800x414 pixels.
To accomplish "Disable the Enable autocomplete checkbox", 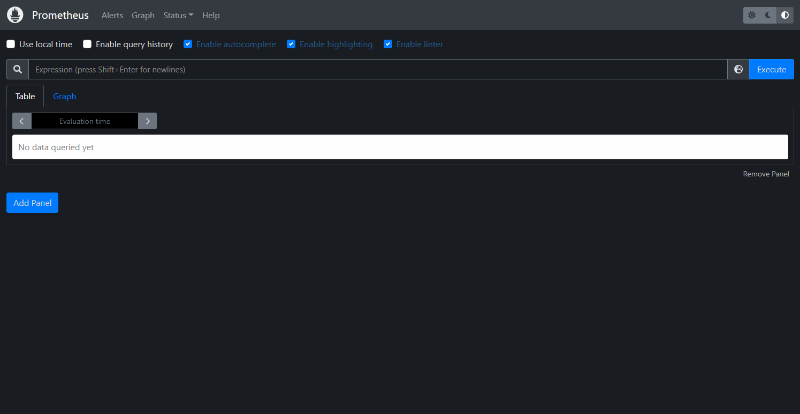I will pyautogui.click(x=188, y=44).
